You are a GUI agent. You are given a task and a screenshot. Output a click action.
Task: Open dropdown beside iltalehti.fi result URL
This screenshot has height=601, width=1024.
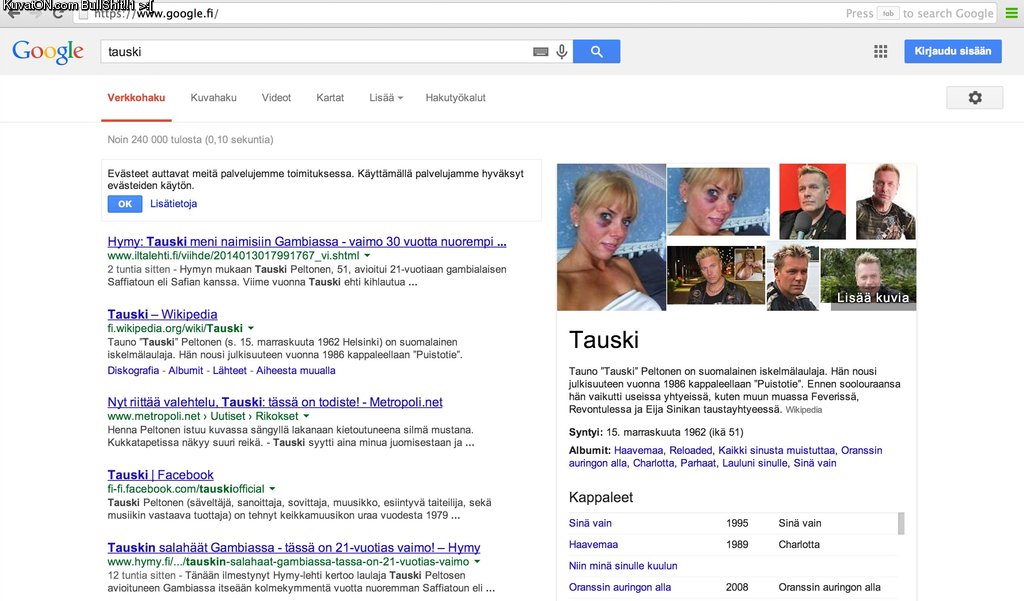pyautogui.click(x=367, y=256)
